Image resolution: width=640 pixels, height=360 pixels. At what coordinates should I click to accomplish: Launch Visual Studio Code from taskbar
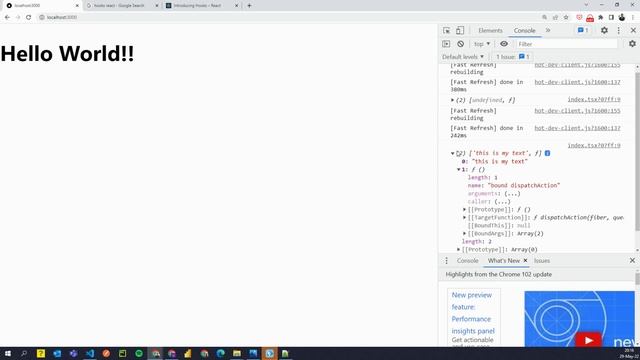[x=90, y=353]
